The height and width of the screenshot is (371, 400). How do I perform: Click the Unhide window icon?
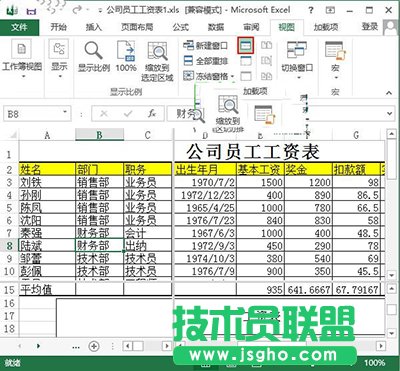246,76
